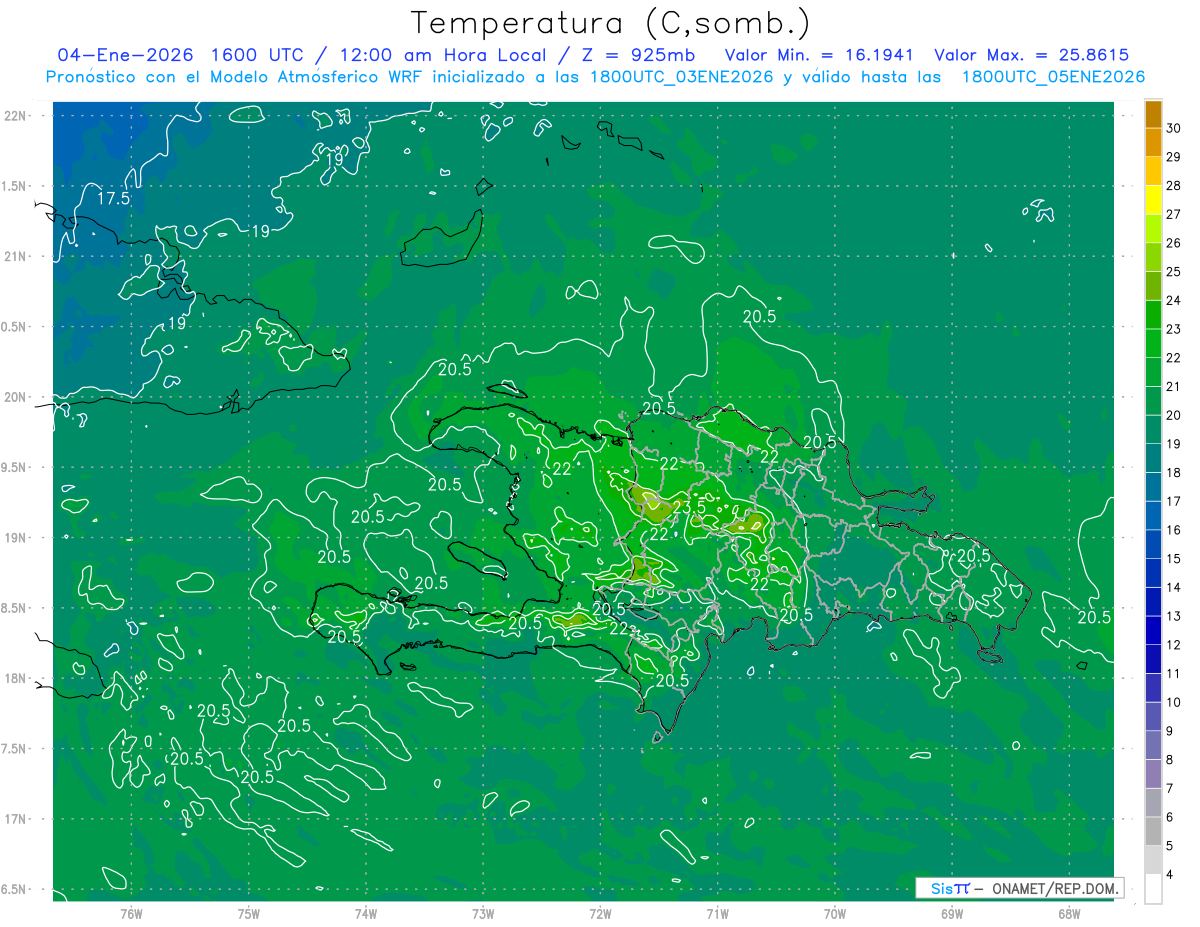Click the legend value 13
This screenshot has width=1200, height=927.
click(1173, 616)
